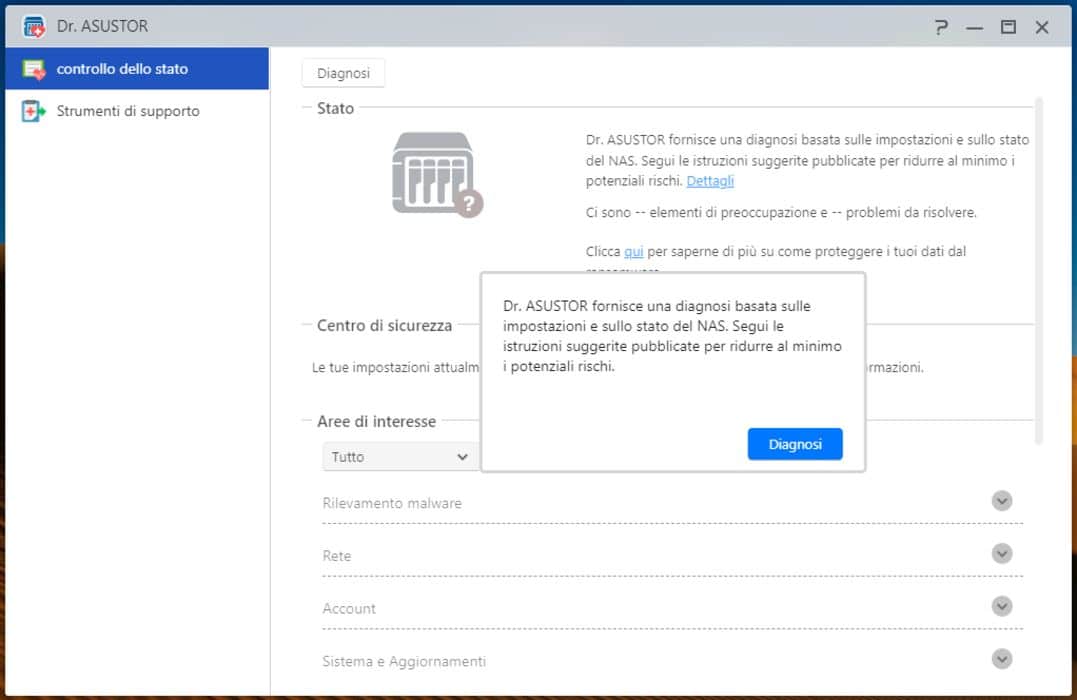
Task: Click the controllo dello stato sidebar icon
Action: [34, 69]
